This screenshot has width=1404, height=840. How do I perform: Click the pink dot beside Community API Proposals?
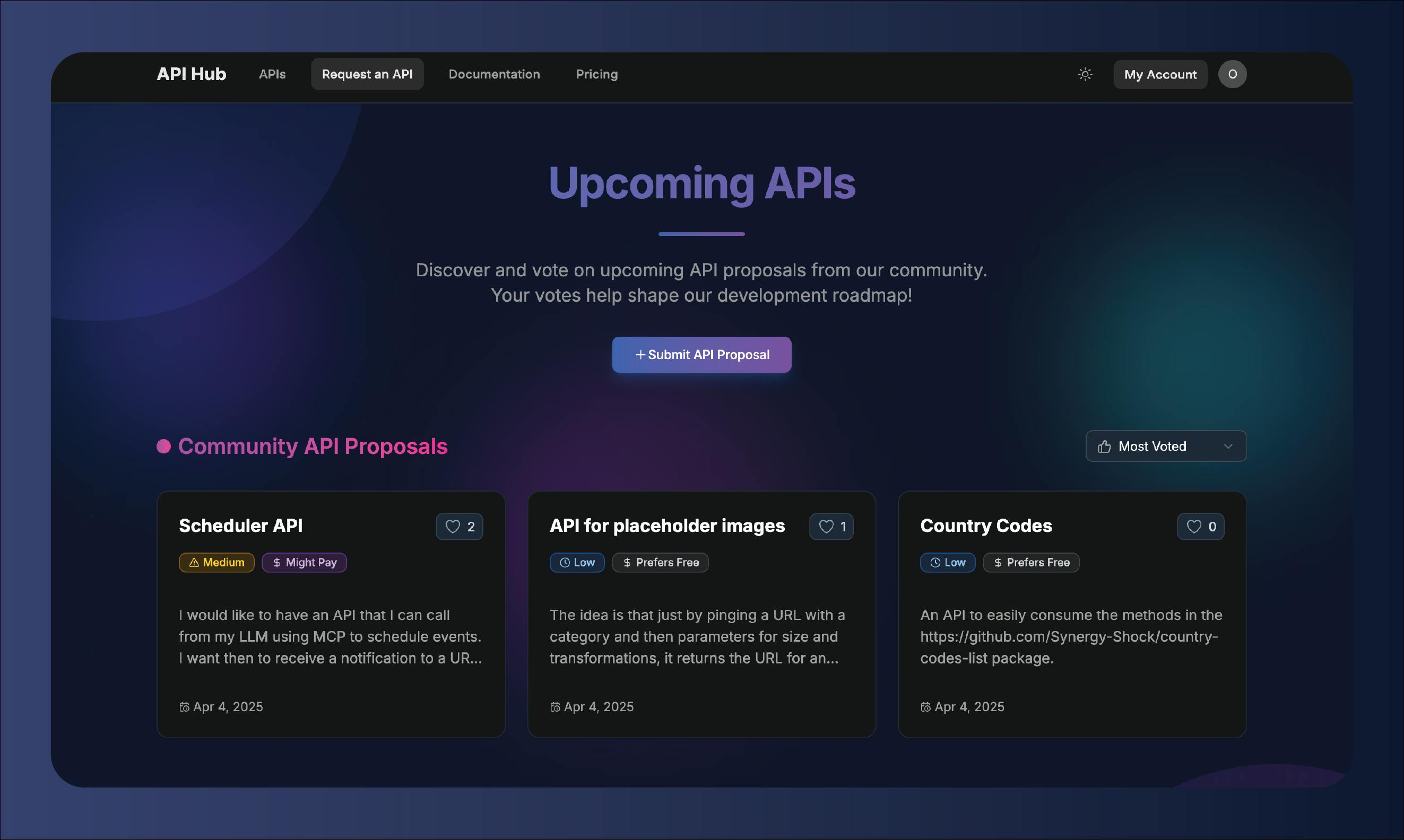pos(163,447)
